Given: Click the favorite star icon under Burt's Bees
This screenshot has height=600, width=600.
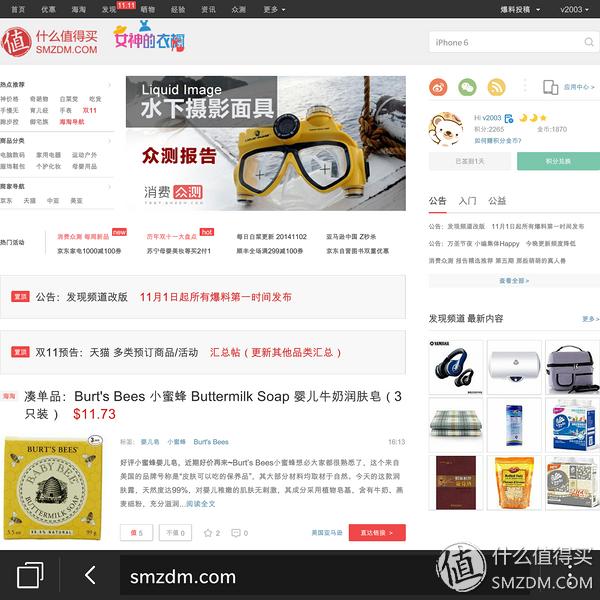Looking at the screenshot, I should point(208,533).
